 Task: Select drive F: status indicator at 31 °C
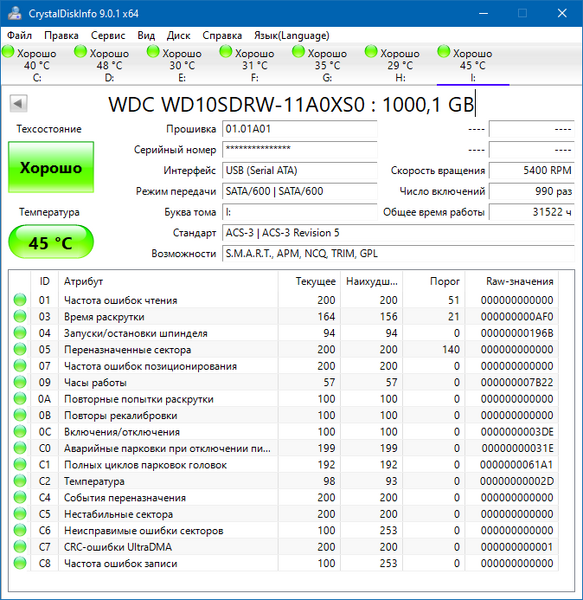[x=247, y=64]
